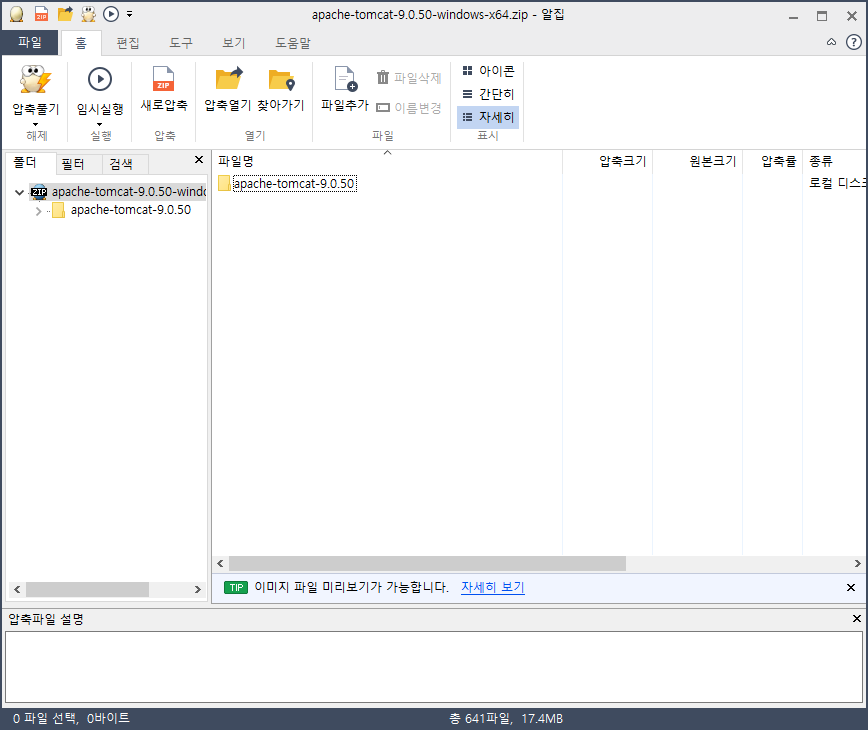Click the green TIP badge icon
This screenshot has height=730, width=868.
(x=236, y=587)
